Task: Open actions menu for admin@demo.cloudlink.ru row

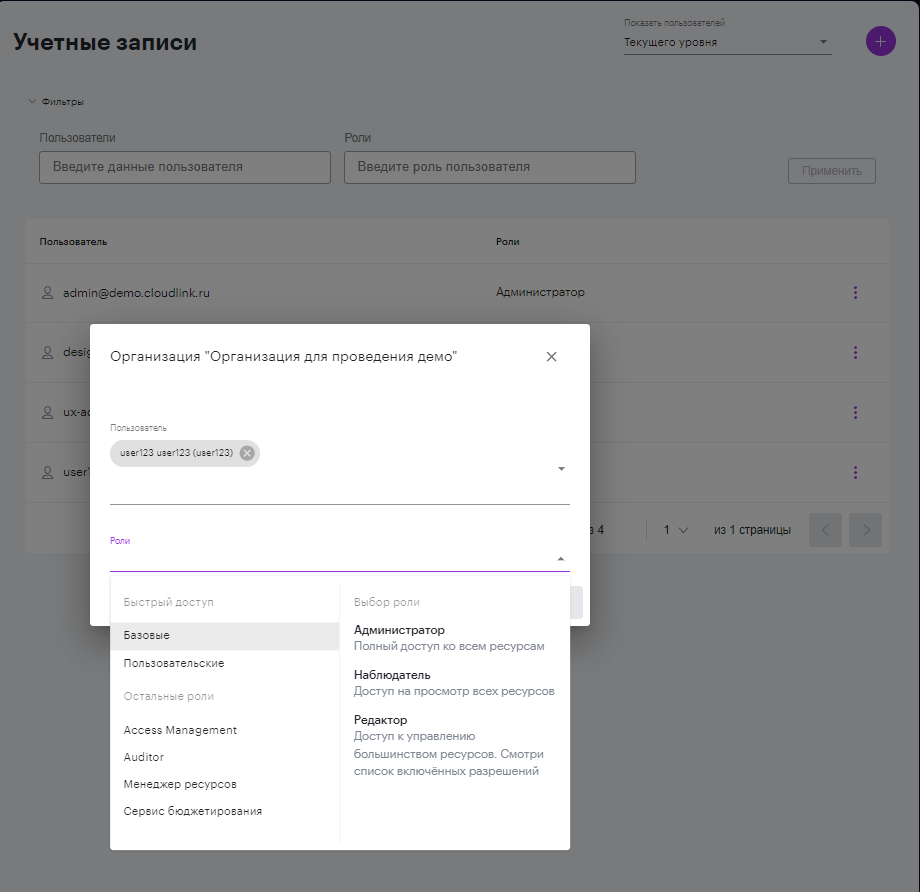Action: click(x=855, y=292)
